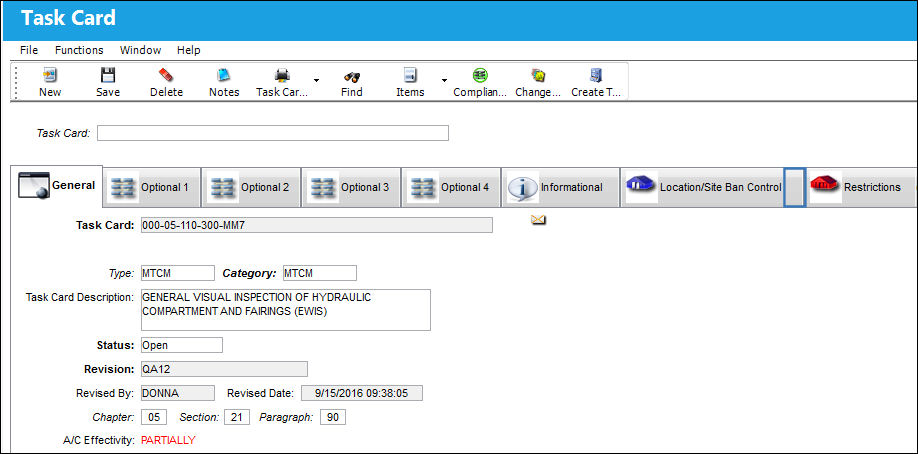Image resolution: width=918 pixels, height=454 pixels.
Task: Click the Create T... toolbar icon
Action: click(x=596, y=75)
